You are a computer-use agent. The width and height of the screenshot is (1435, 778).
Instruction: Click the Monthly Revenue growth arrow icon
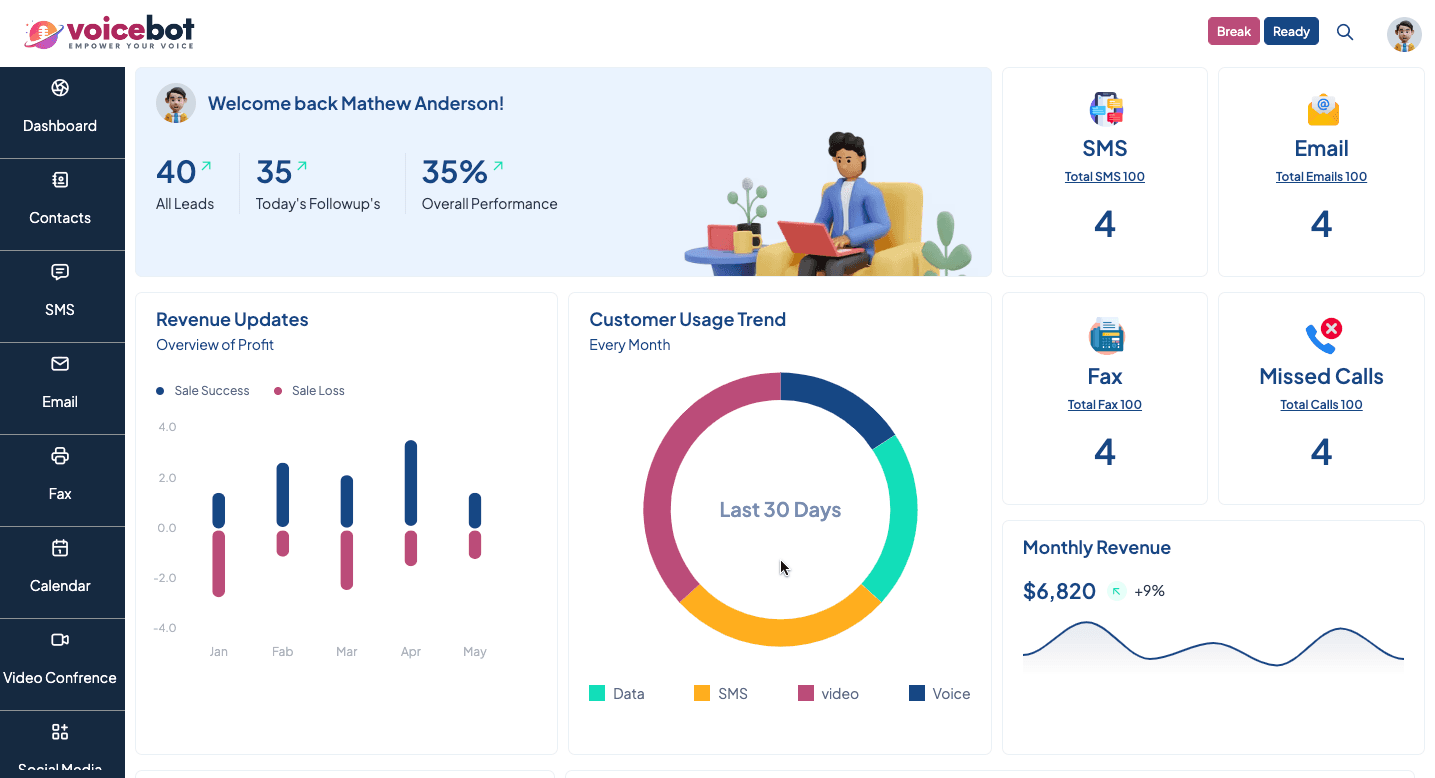click(x=1116, y=591)
